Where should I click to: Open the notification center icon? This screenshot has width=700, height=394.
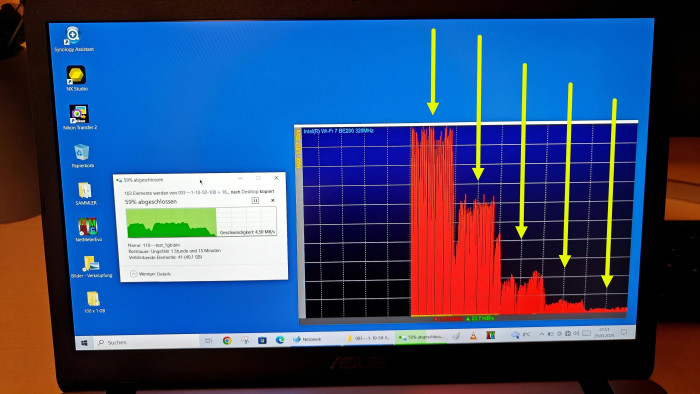click(624, 332)
